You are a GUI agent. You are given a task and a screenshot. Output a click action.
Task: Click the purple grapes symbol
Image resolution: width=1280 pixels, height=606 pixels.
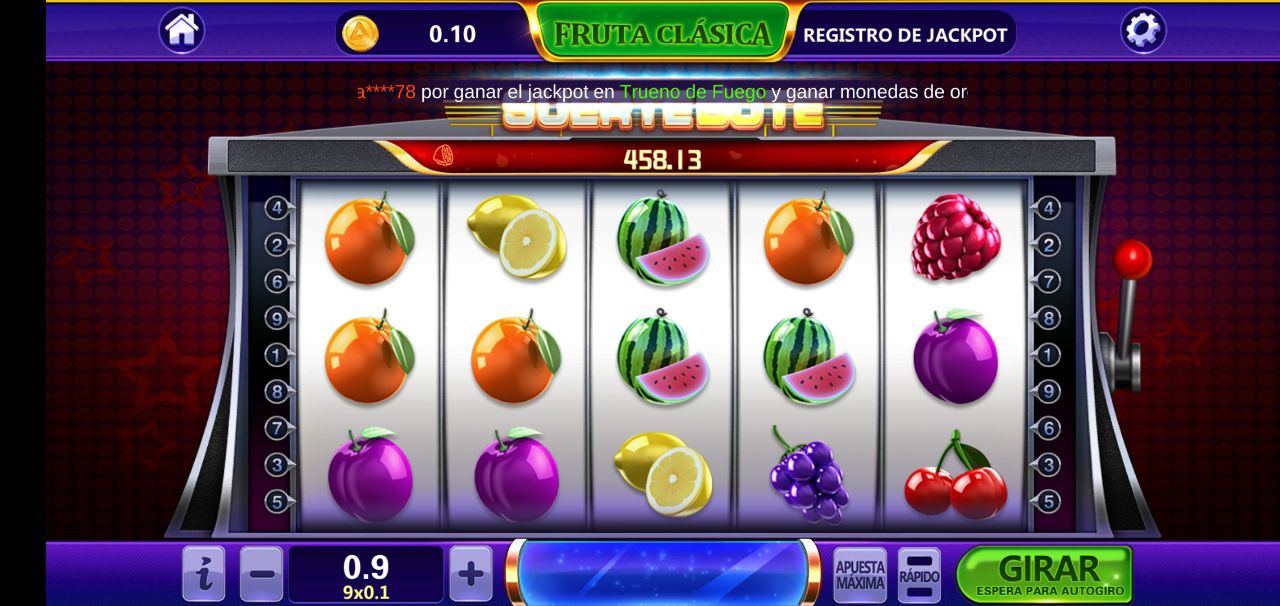coord(808,475)
